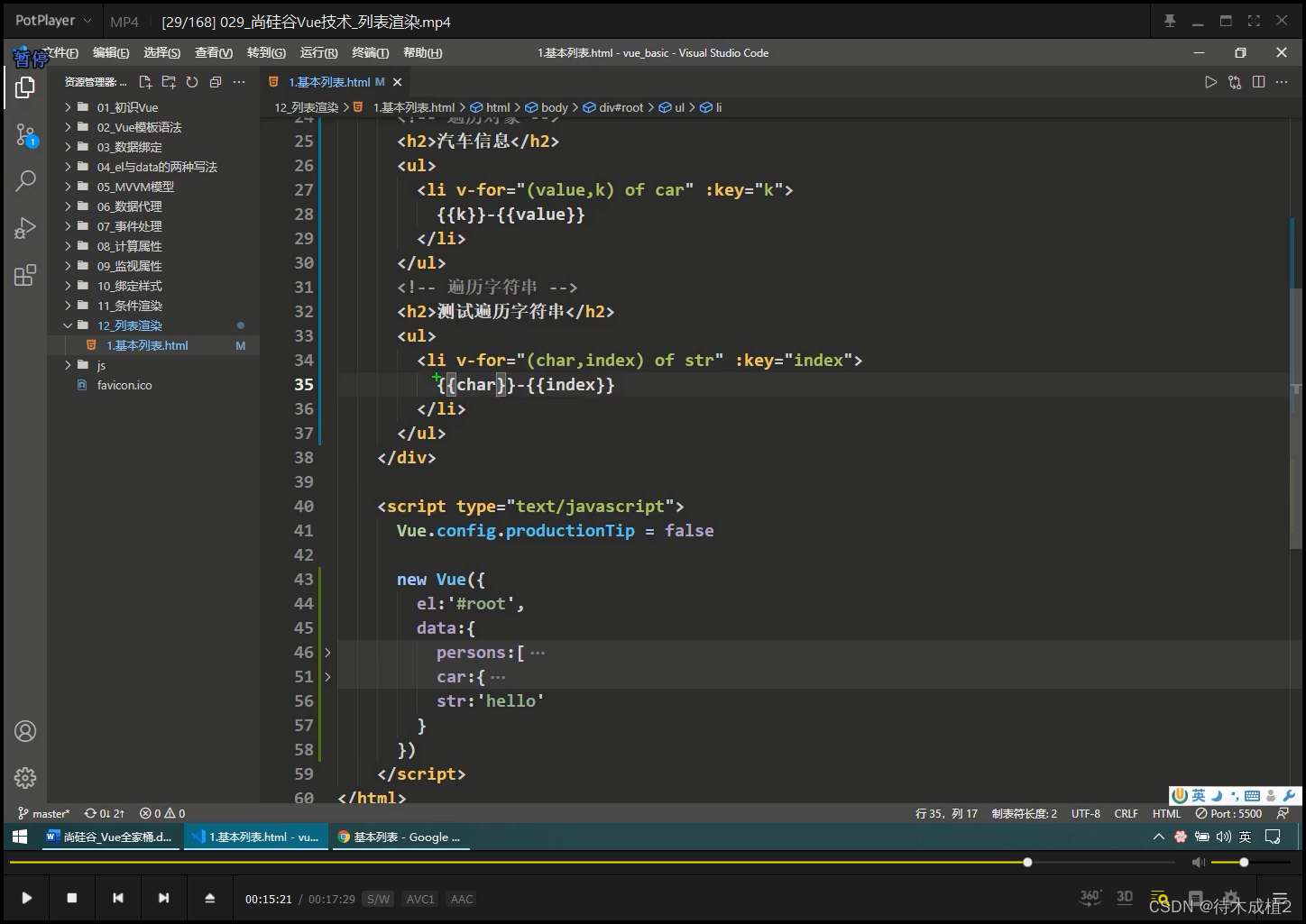1306x924 pixels.
Task: Click the New Folder icon in explorer
Action: point(169,82)
